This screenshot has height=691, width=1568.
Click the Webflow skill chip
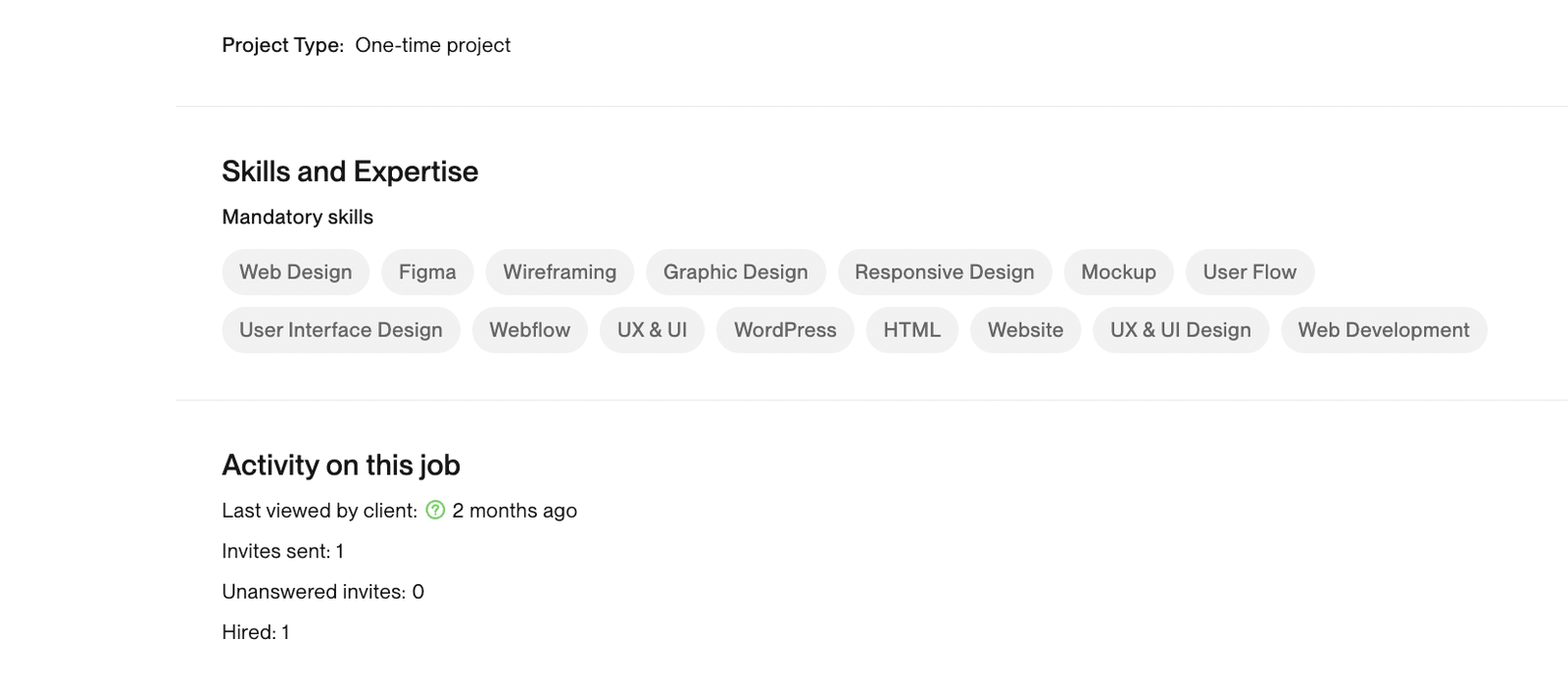click(x=529, y=329)
